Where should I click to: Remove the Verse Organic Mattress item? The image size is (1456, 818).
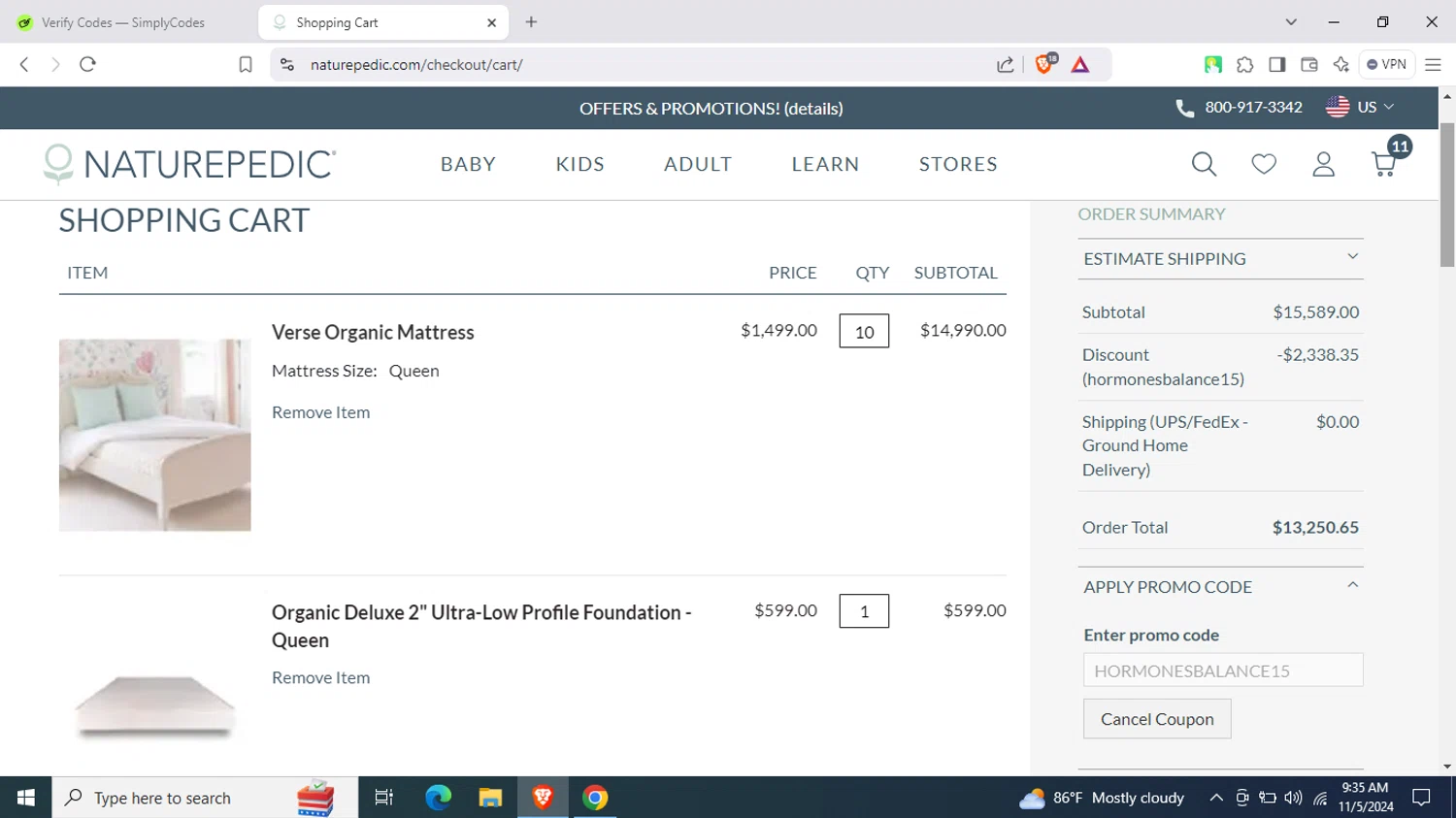(x=320, y=412)
